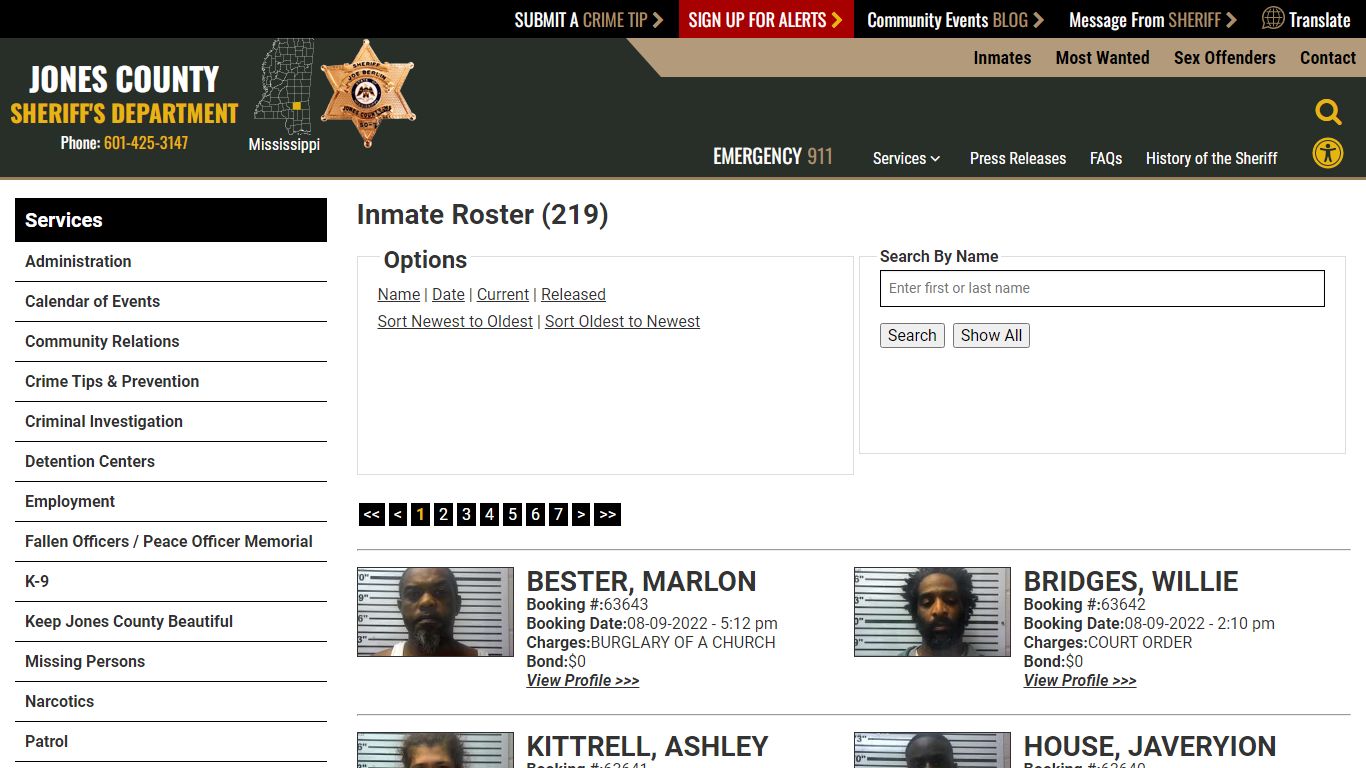Open Willie Bridges' mugshot thumbnail
The height and width of the screenshot is (768, 1366).
click(932, 612)
